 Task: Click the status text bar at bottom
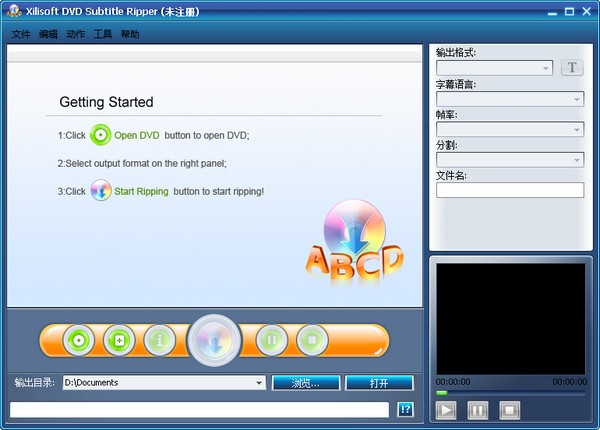tap(199, 410)
